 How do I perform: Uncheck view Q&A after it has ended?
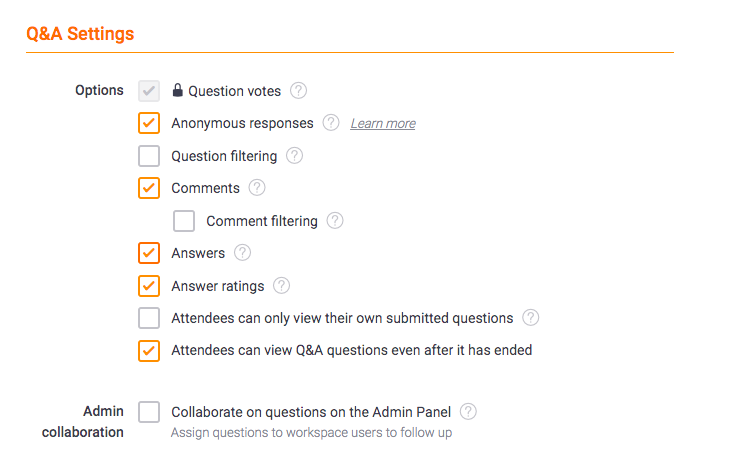149,350
